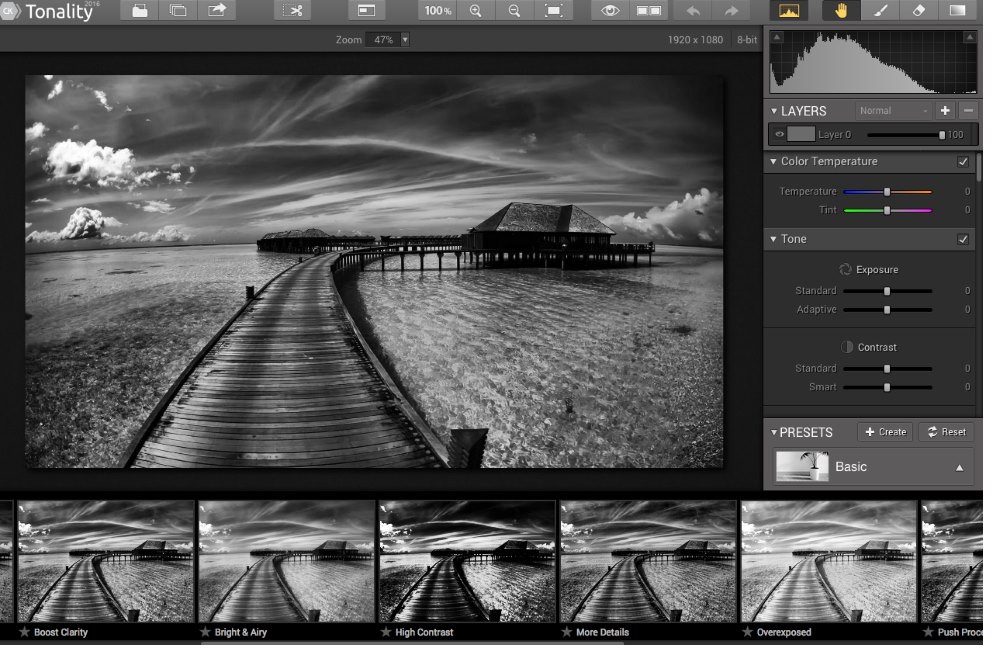Collapse the Tone section
The image size is (1000, 662).
tap(774, 239)
